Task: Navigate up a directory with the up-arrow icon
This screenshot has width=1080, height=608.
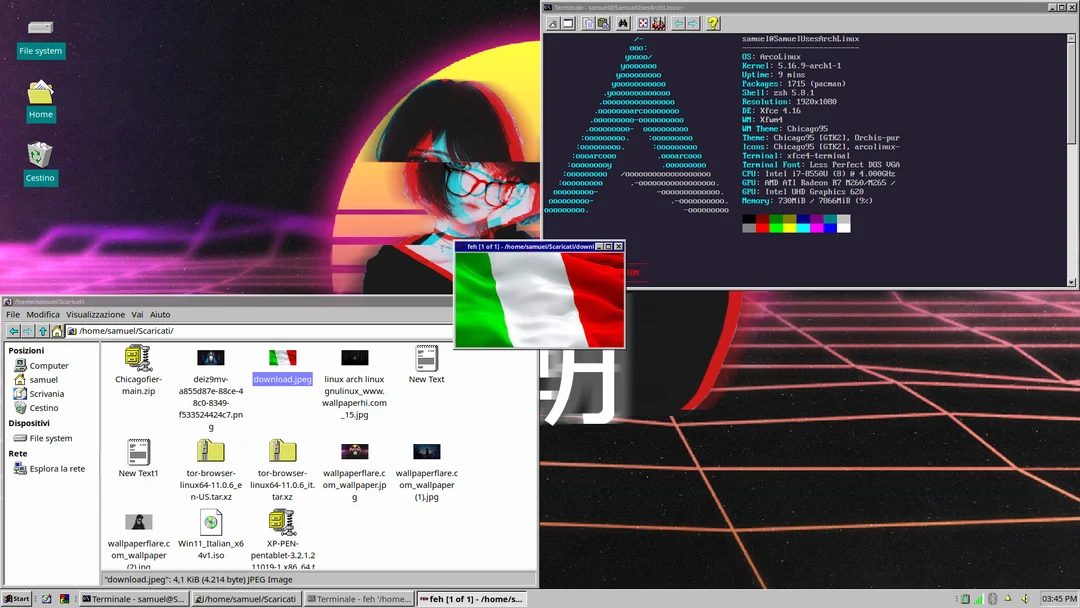Action: pos(42,330)
